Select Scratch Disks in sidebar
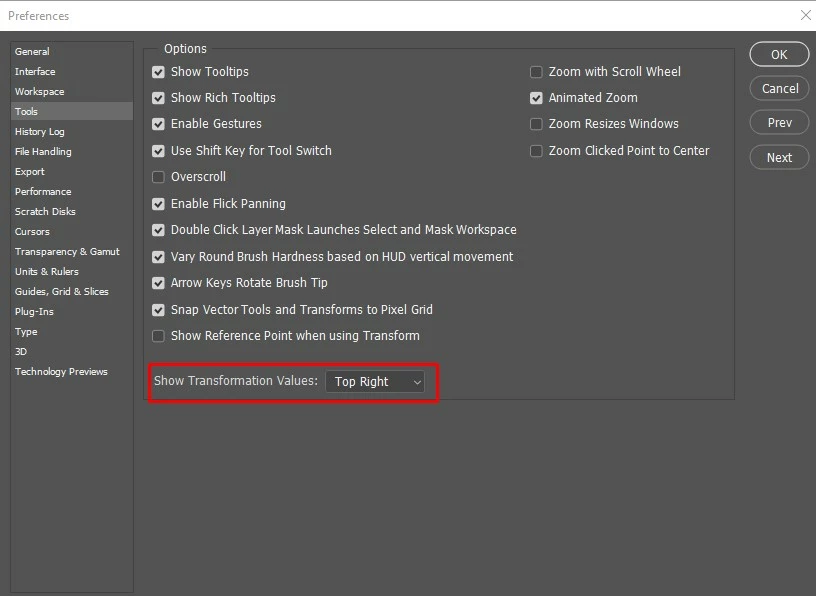The image size is (816, 596). tap(72, 212)
